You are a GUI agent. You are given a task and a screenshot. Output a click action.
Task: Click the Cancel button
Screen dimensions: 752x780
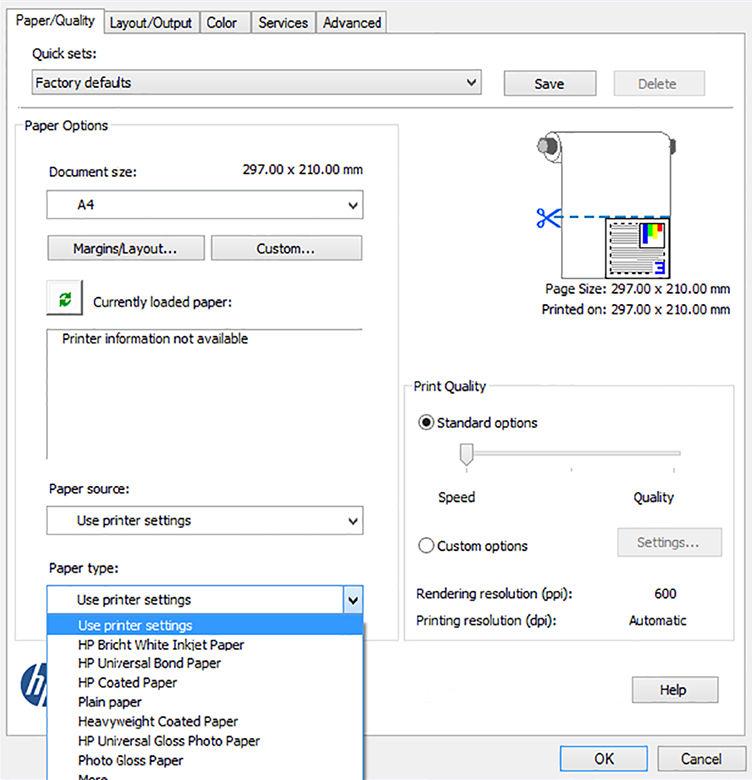pyautogui.click(x=701, y=759)
